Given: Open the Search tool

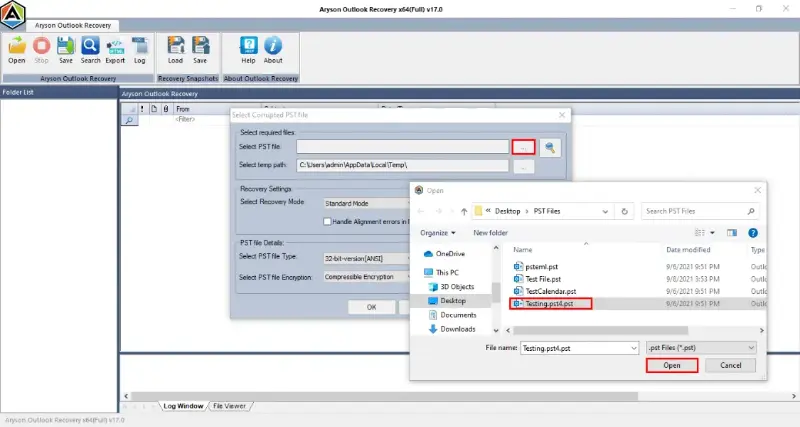Looking at the screenshot, I should 90,50.
